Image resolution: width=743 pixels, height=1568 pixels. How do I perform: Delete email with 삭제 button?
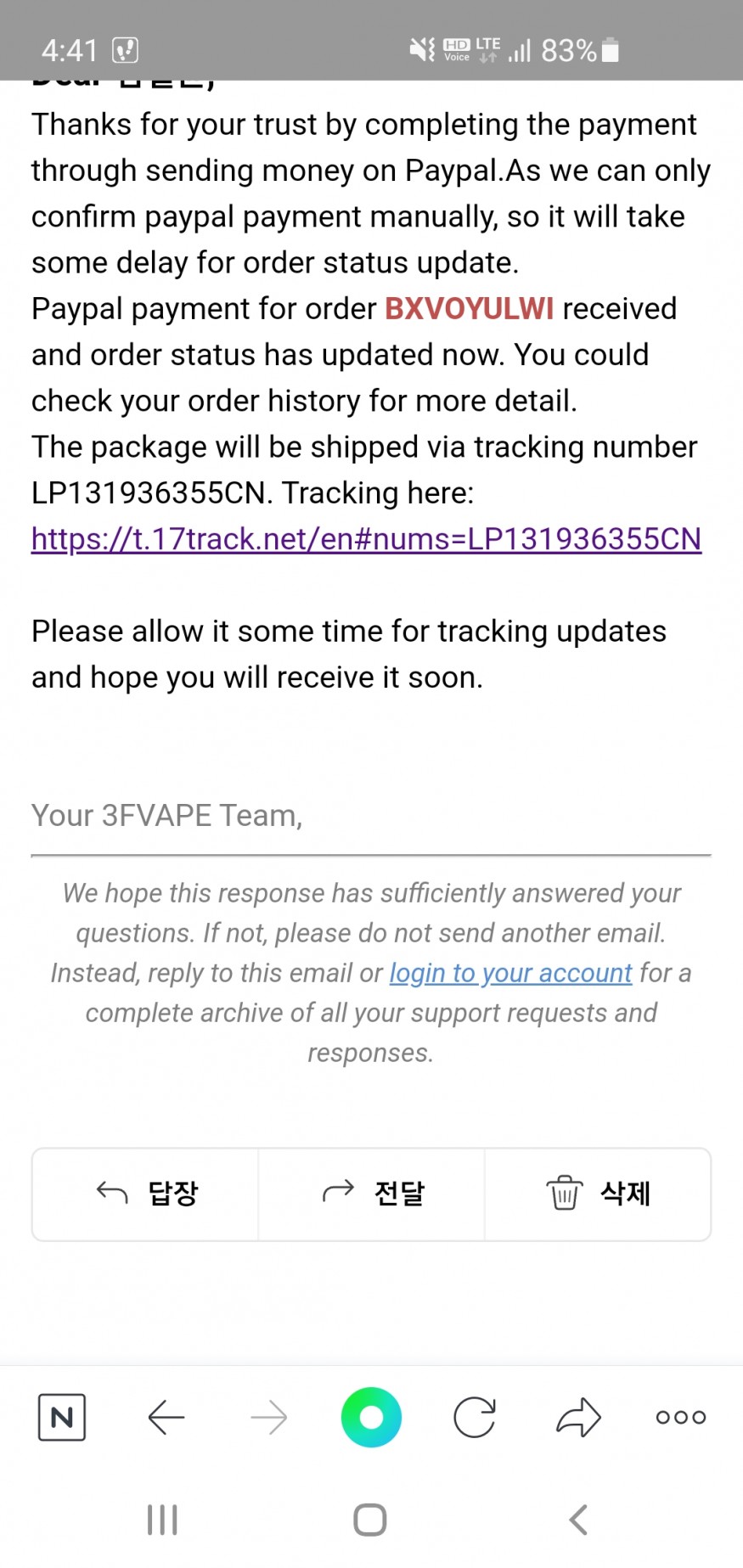[598, 1194]
